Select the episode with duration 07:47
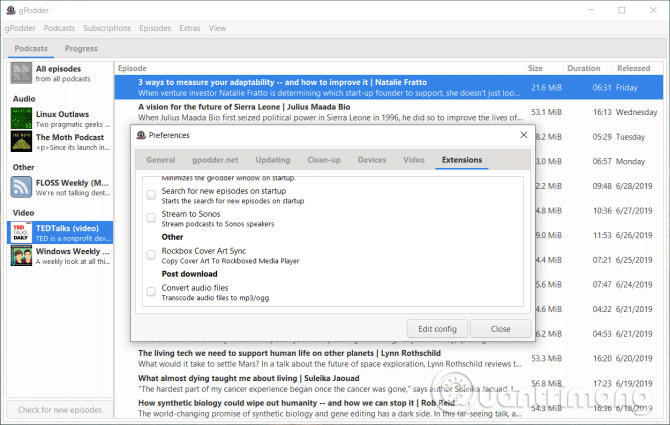 599,285
